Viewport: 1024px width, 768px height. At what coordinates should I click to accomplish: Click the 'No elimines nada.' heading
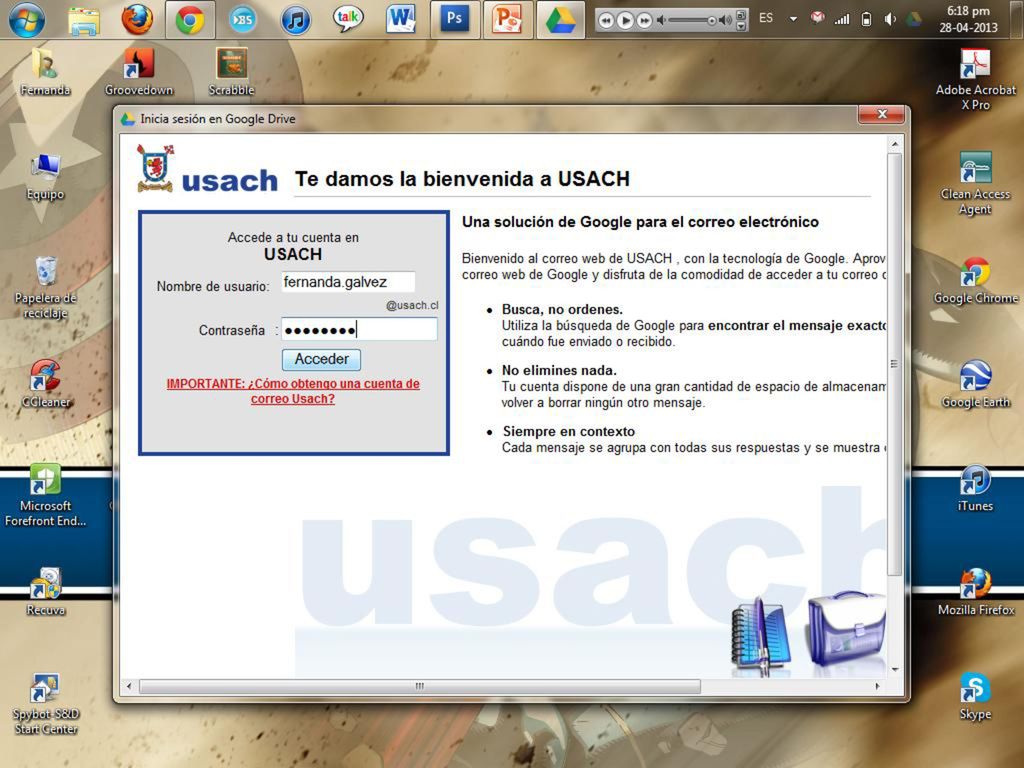pos(559,370)
